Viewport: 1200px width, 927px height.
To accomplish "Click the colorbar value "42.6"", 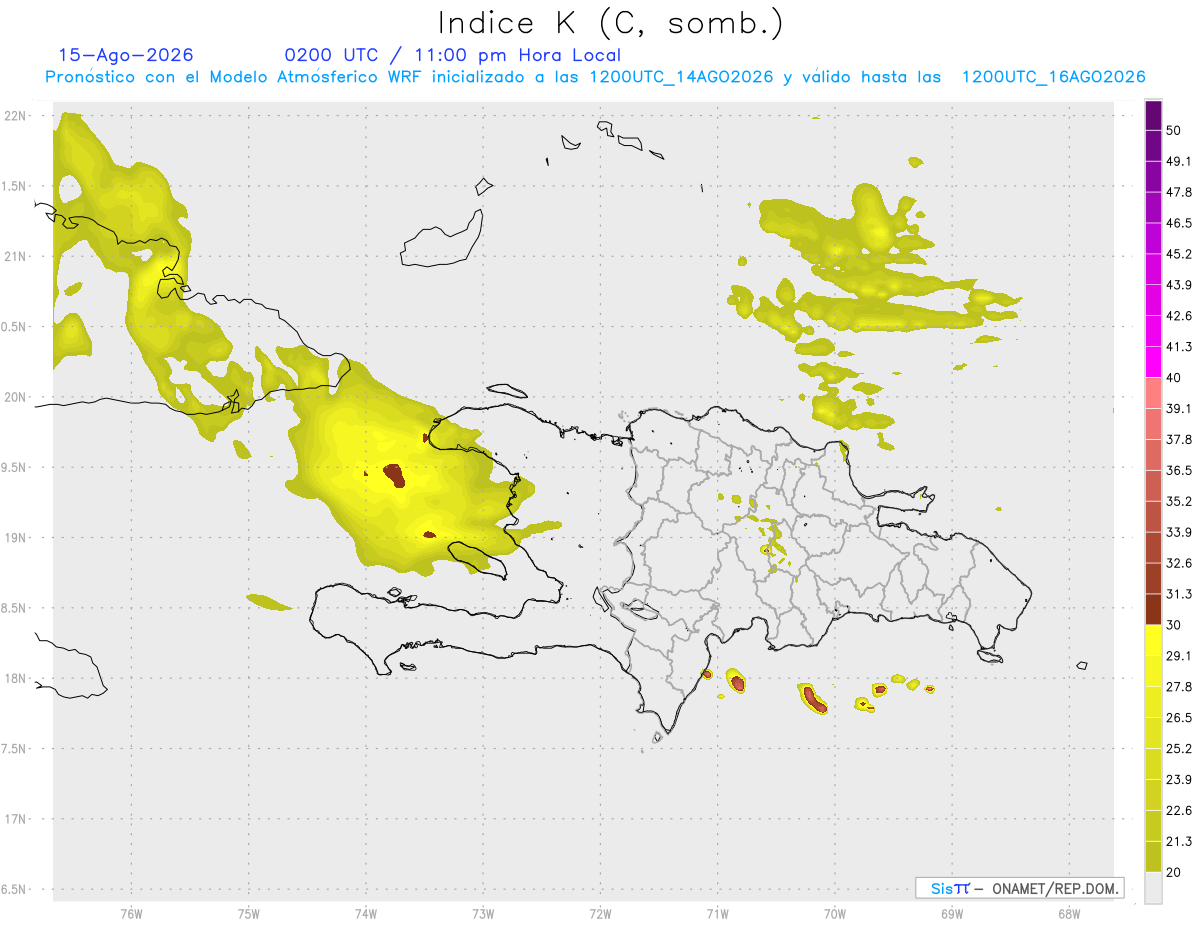I will pyautogui.click(x=1178, y=316).
